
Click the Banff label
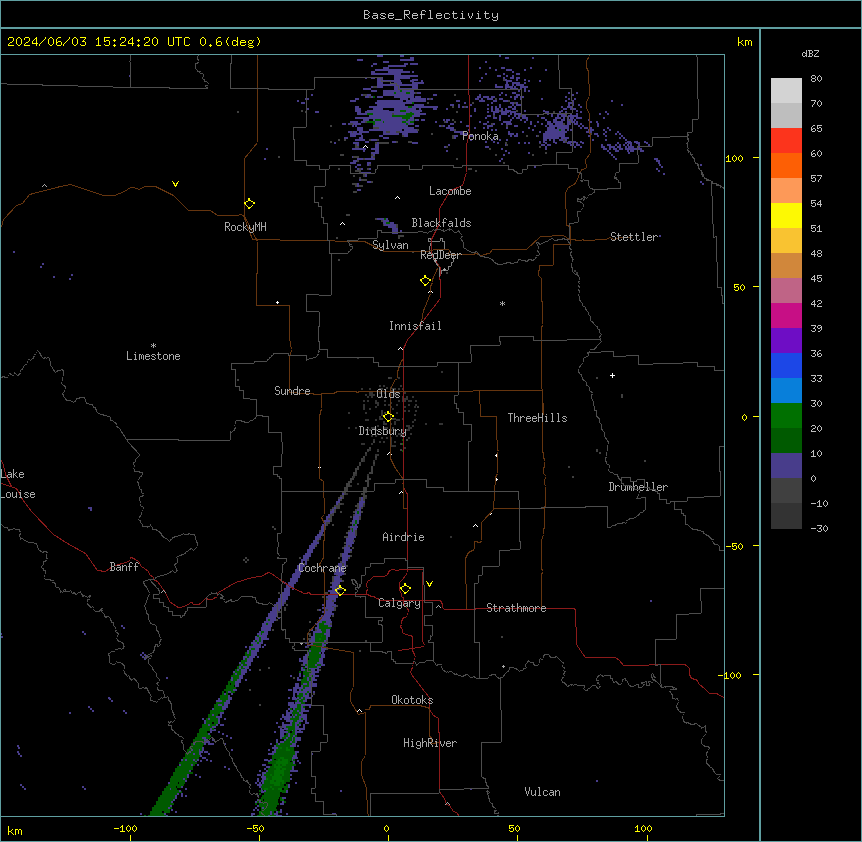pos(124,567)
